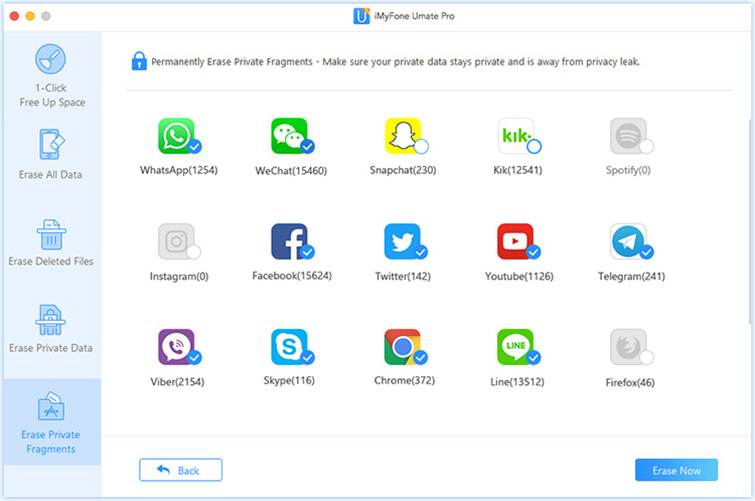
Task: Click the Line app icon
Action: (x=516, y=347)
